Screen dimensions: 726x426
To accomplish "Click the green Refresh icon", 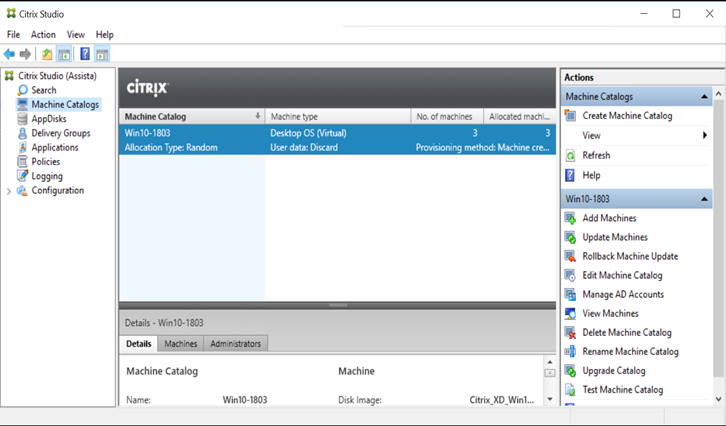I will 570,156.
